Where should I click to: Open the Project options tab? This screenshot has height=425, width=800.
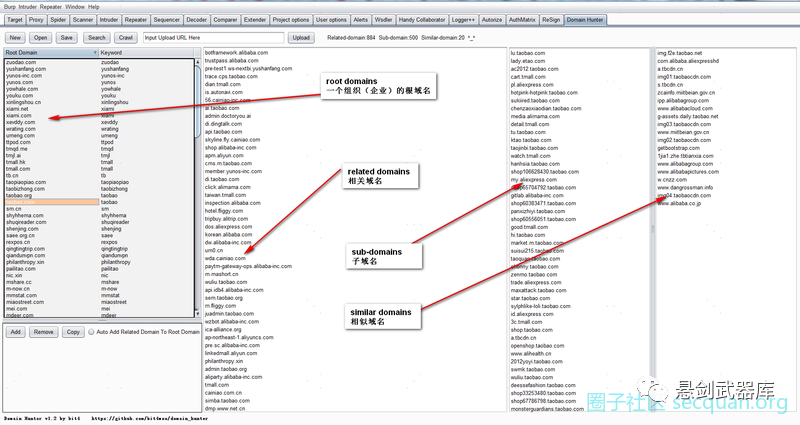[291, 20]
